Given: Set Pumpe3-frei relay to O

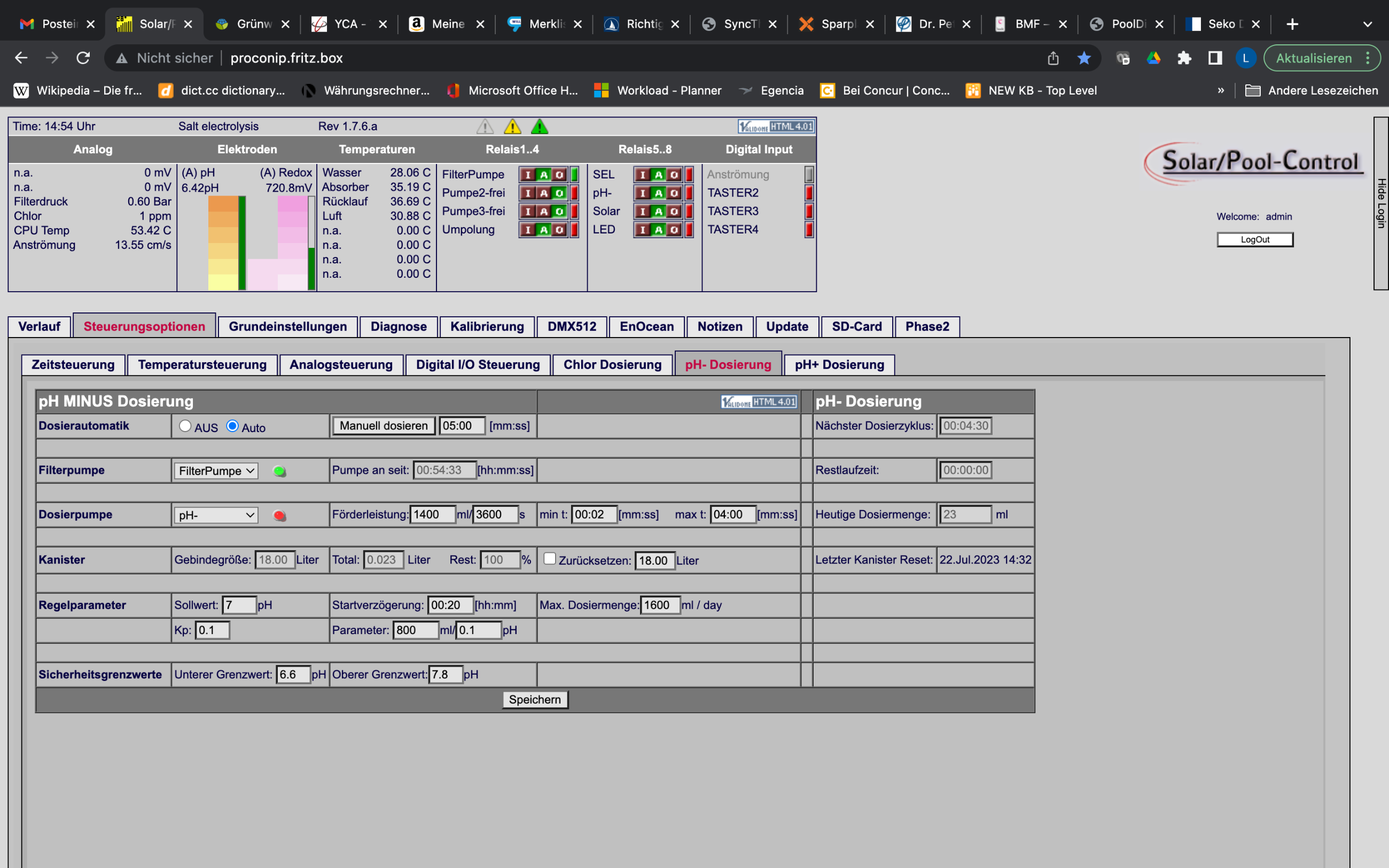Looking at the screenshot, I should [x=559, y=212].
